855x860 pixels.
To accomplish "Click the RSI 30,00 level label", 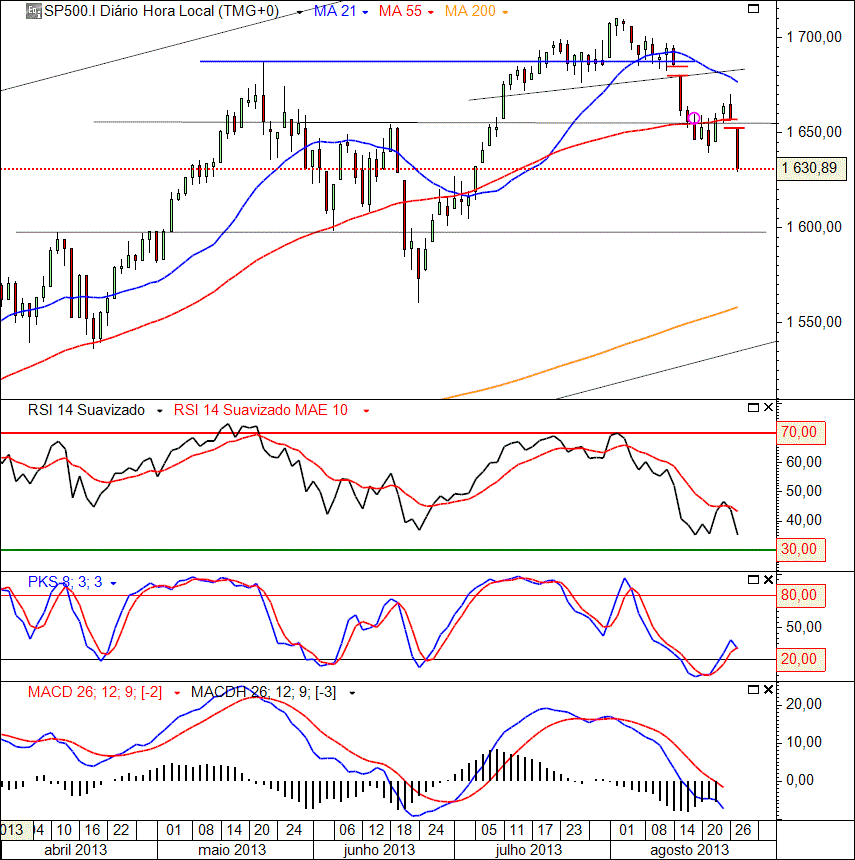I will click(x=801, y=550).
